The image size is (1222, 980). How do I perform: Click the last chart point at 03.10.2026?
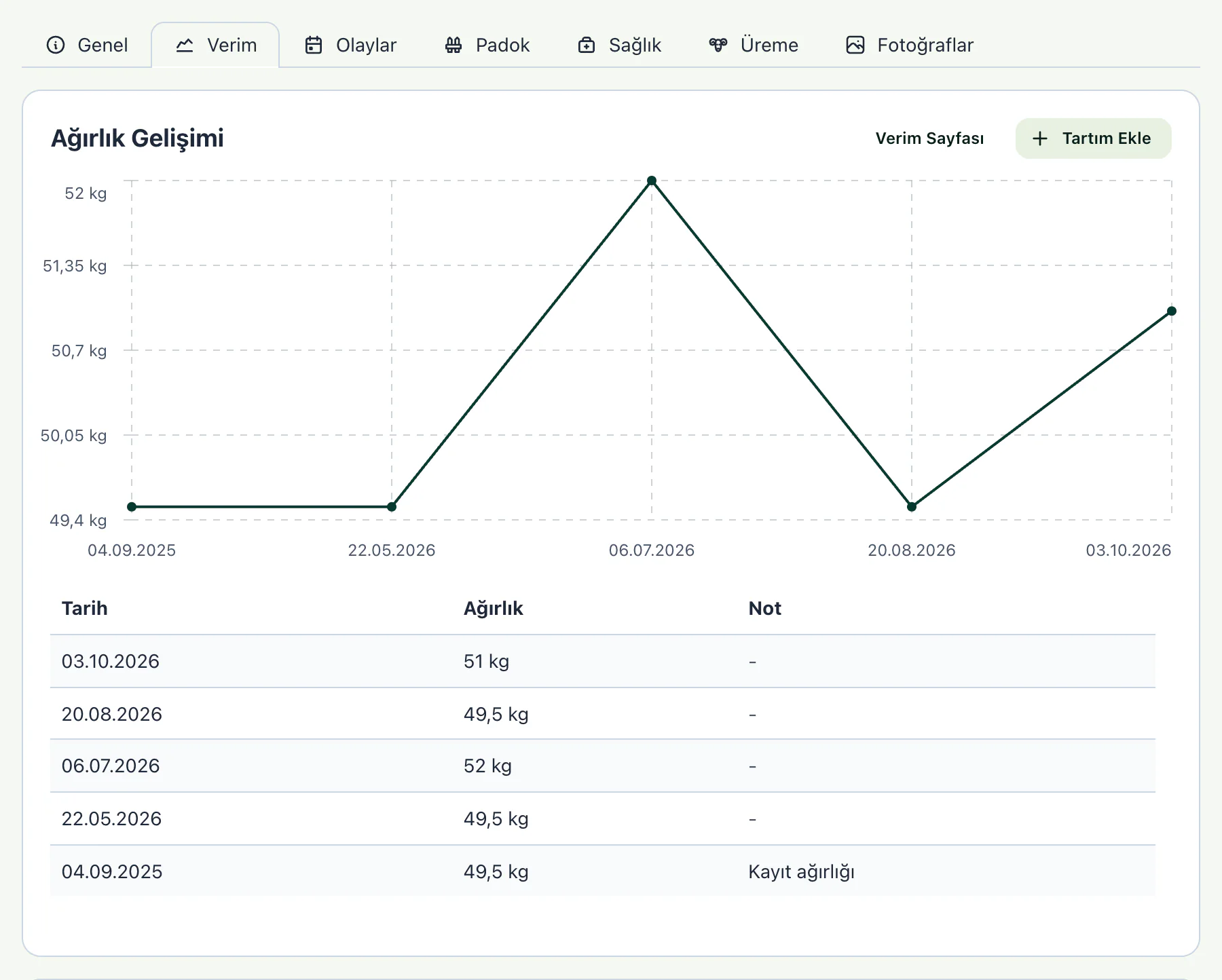click(x=1172, y=312)
